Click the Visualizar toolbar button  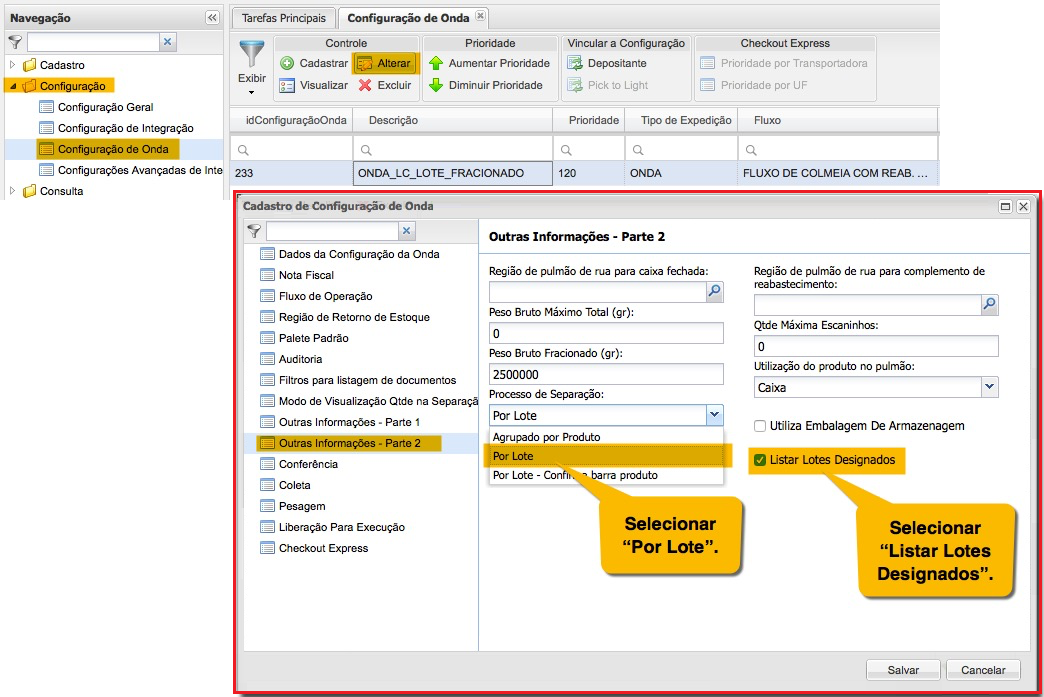point(314,85)
